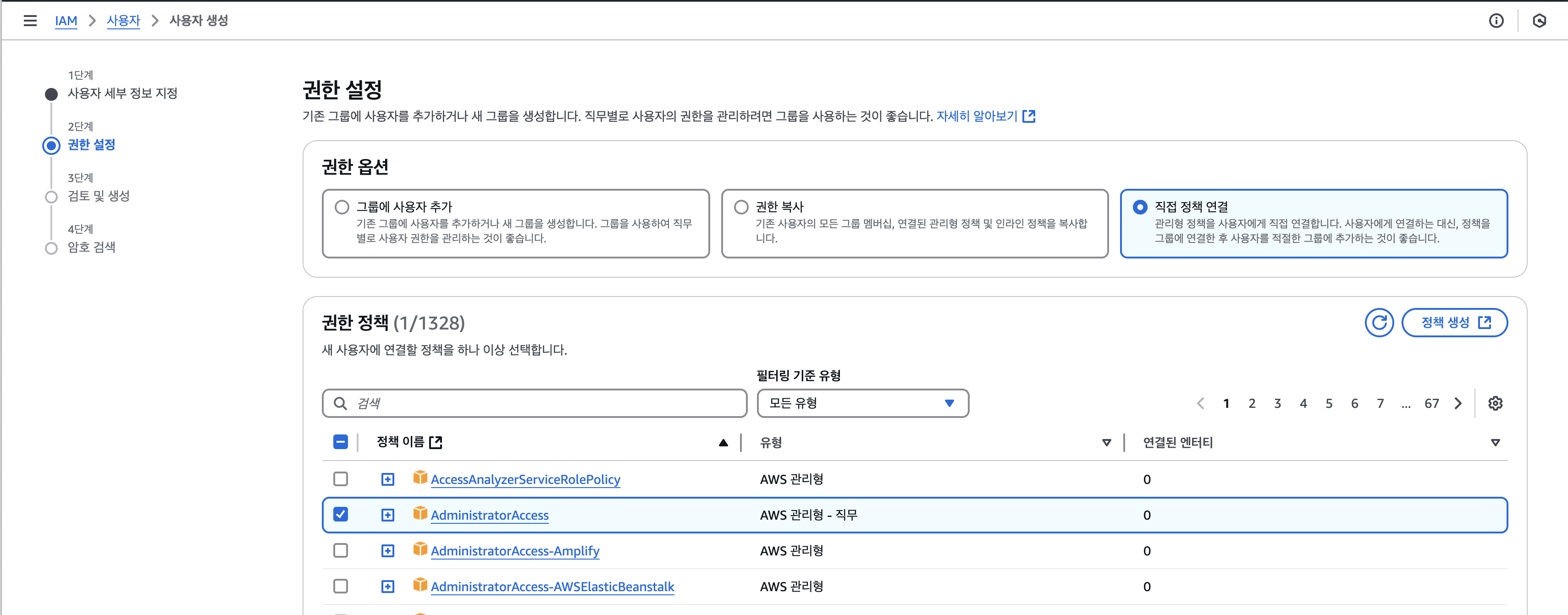Select the 그룹에 사용자 추가 radio option
This screenshot has height=615, width=1568.
click(342, 207)
